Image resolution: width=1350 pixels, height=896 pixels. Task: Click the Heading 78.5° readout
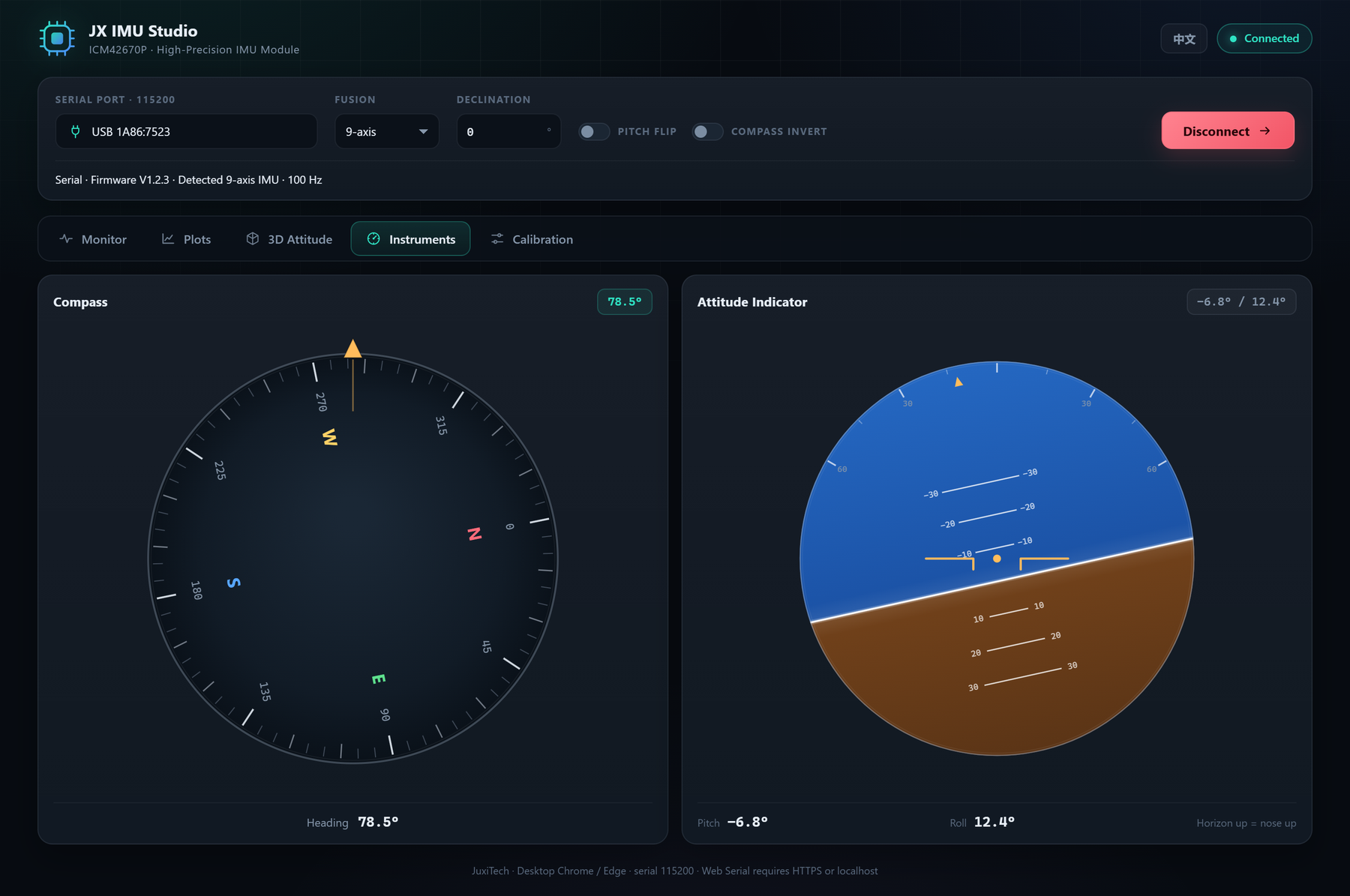(x=352, y=823)
